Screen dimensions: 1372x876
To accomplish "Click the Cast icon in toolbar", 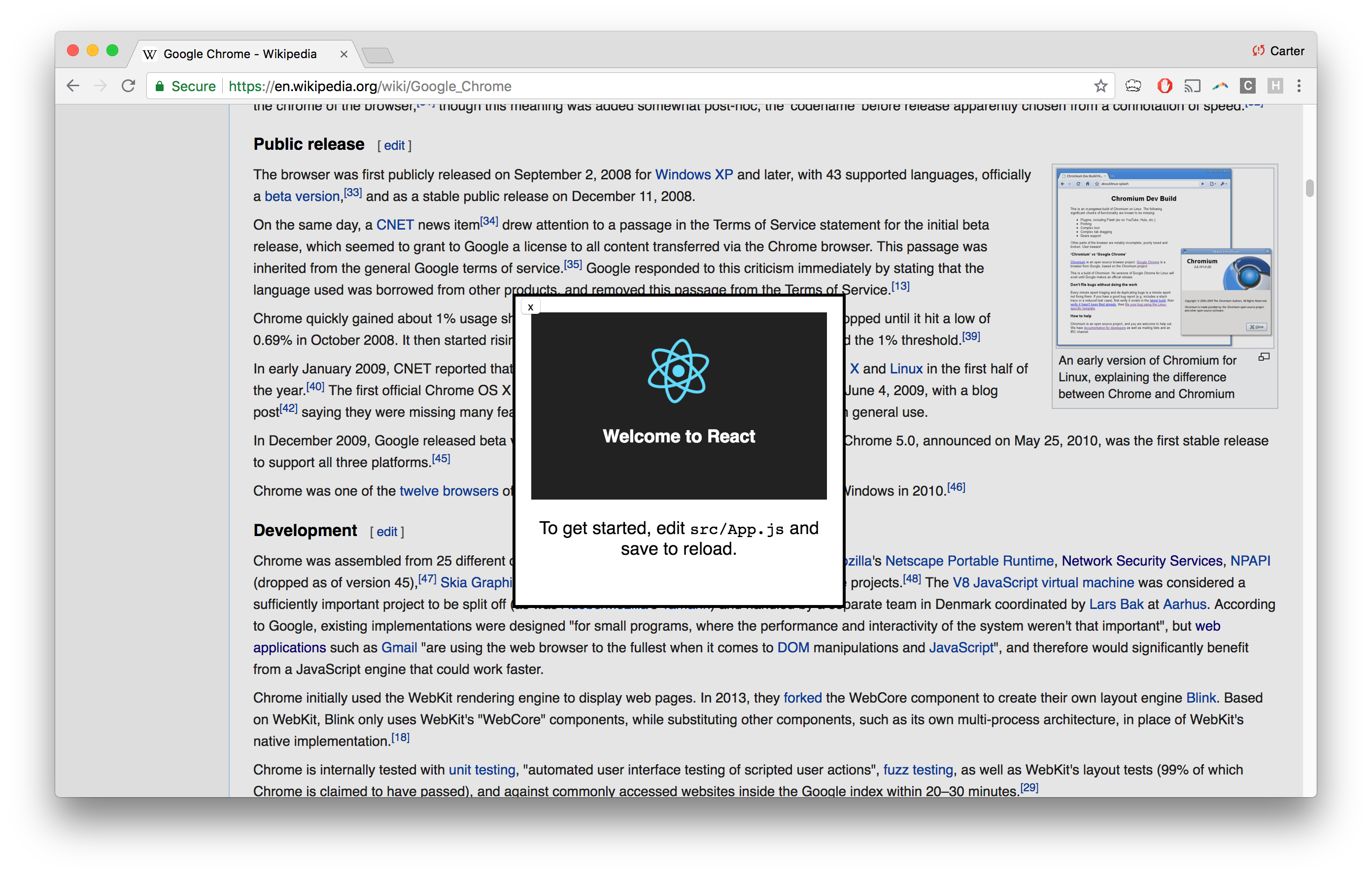I will 1192,86.
